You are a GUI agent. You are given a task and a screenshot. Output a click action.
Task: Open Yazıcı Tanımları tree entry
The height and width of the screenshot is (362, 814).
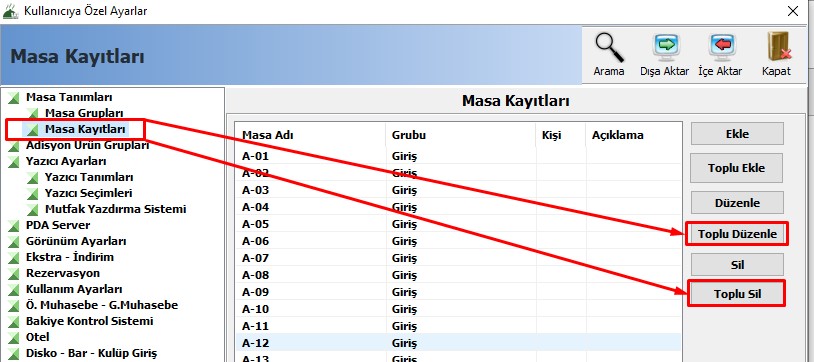89,177
